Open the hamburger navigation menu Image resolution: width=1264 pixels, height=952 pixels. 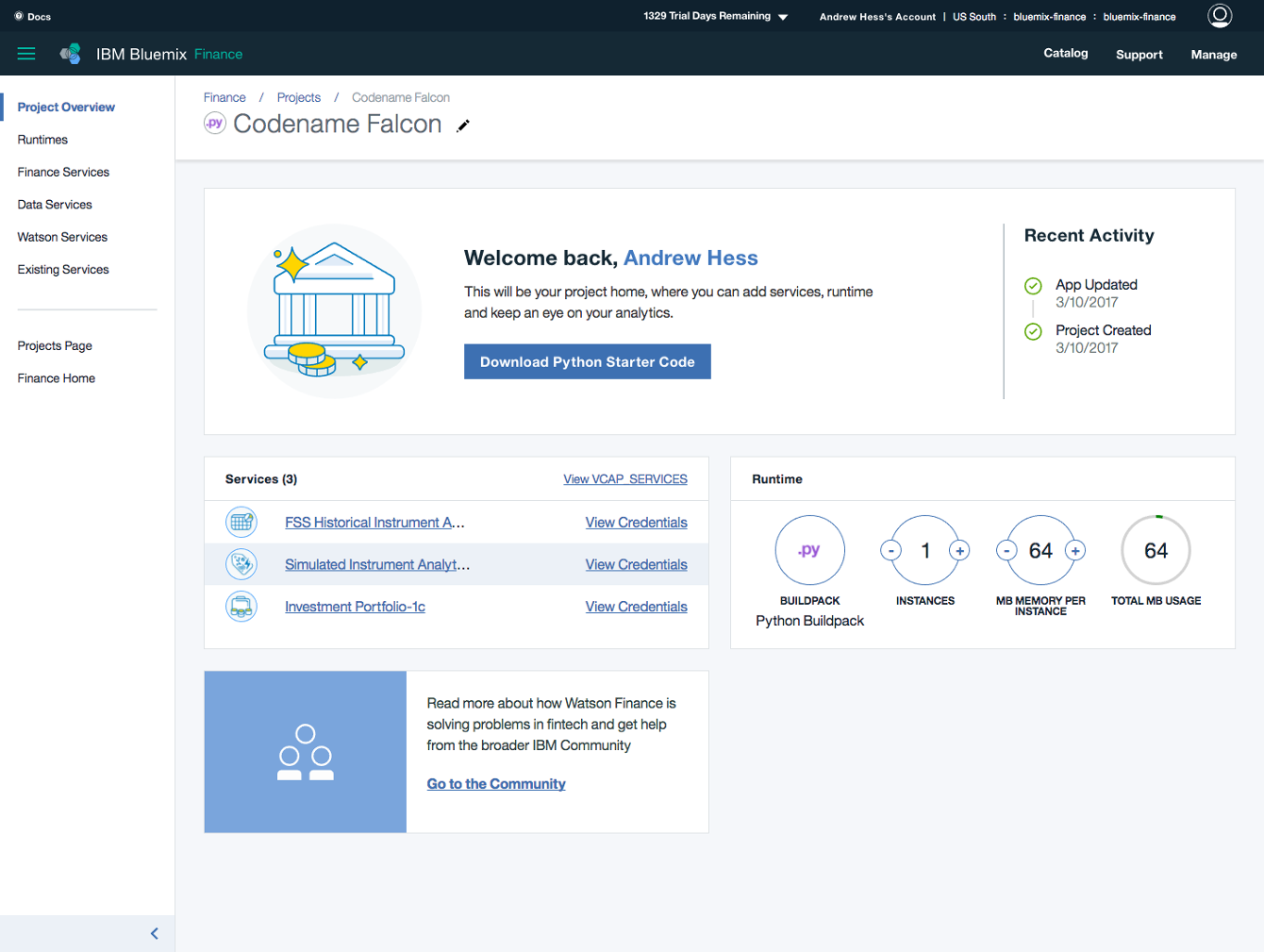click(x=25, y=53)
